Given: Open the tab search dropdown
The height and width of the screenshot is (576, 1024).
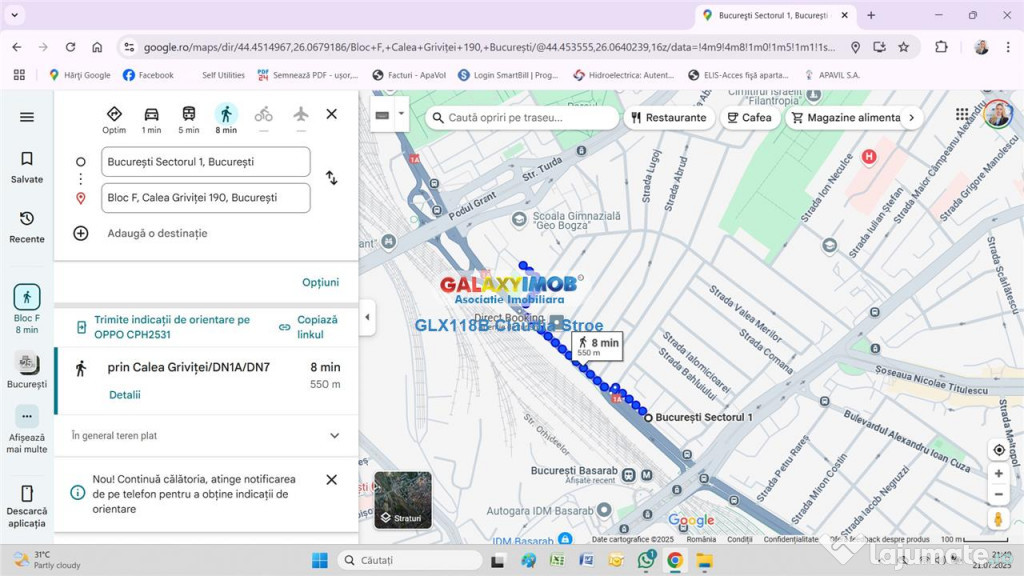Looking at the screenshot, I should coord(14,14).
